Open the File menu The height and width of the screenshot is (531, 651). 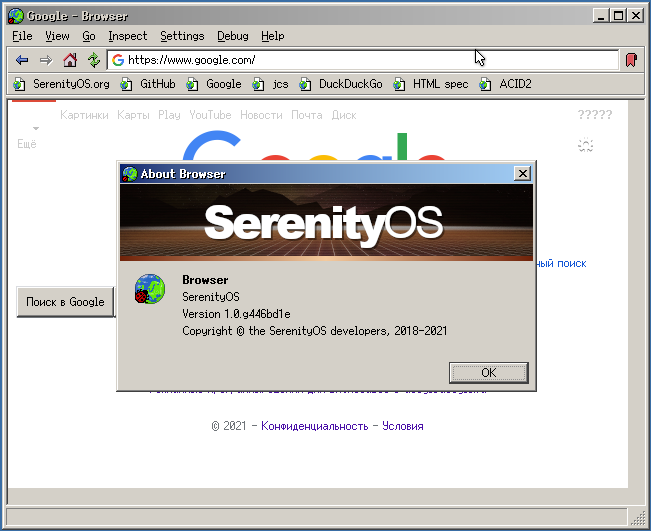[22, 36]
